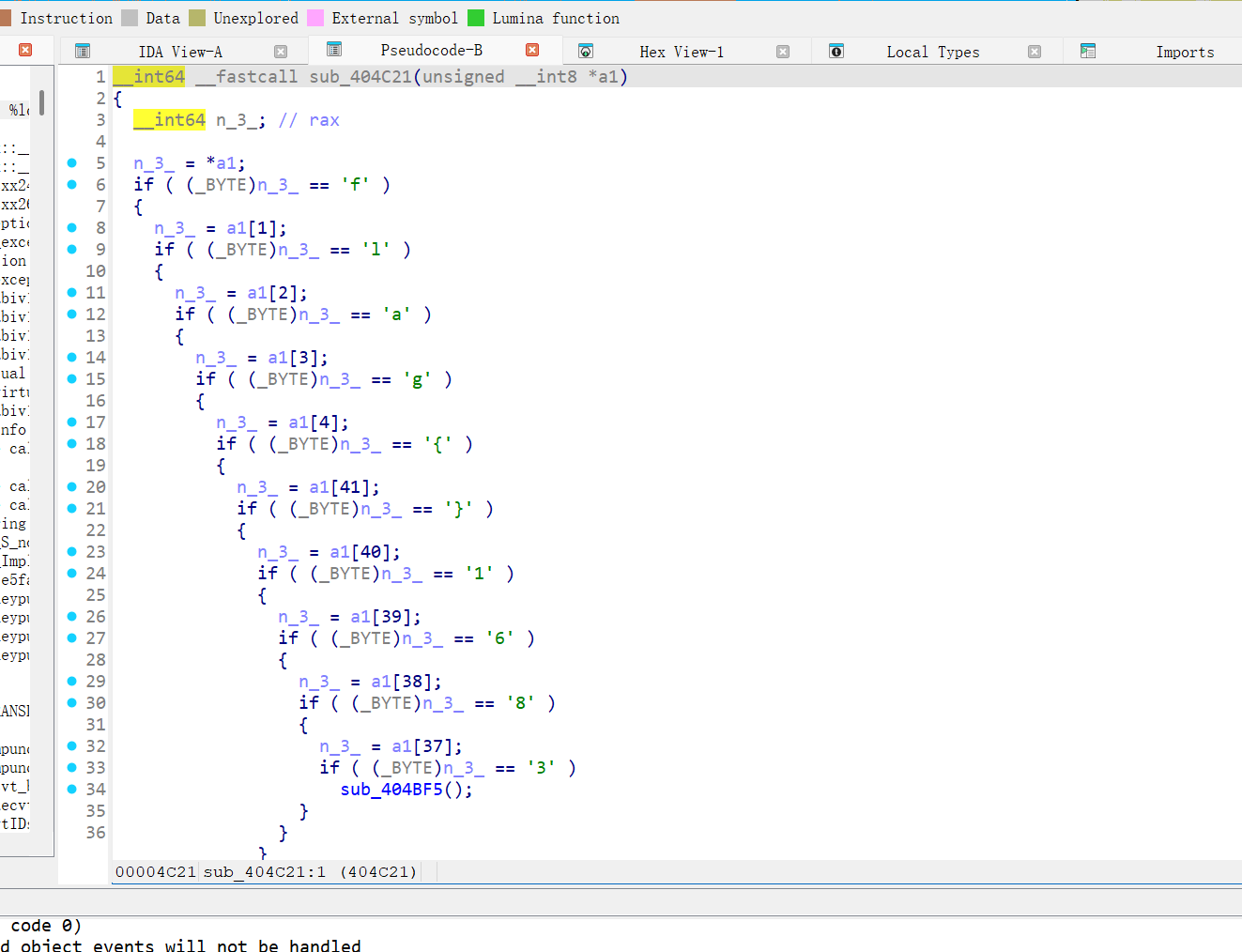Click sub_404C21:1 location in status line

tap(265, 872)
